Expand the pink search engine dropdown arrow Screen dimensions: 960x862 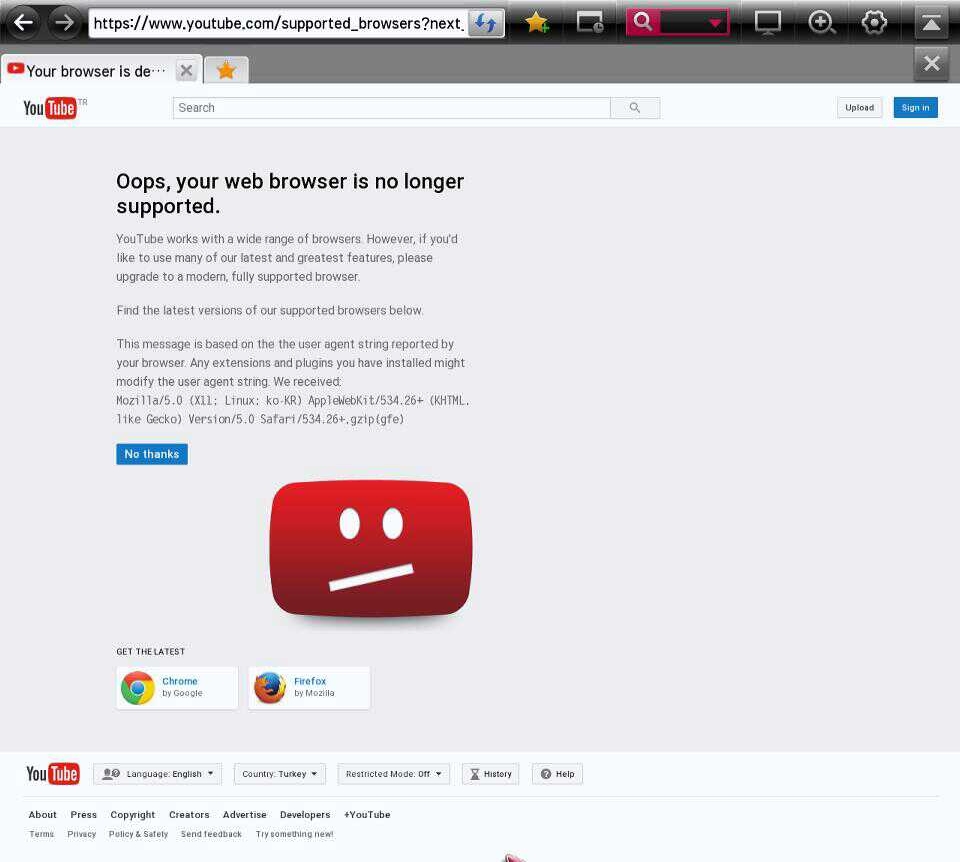pyautogui.click(x=714, y=23)
